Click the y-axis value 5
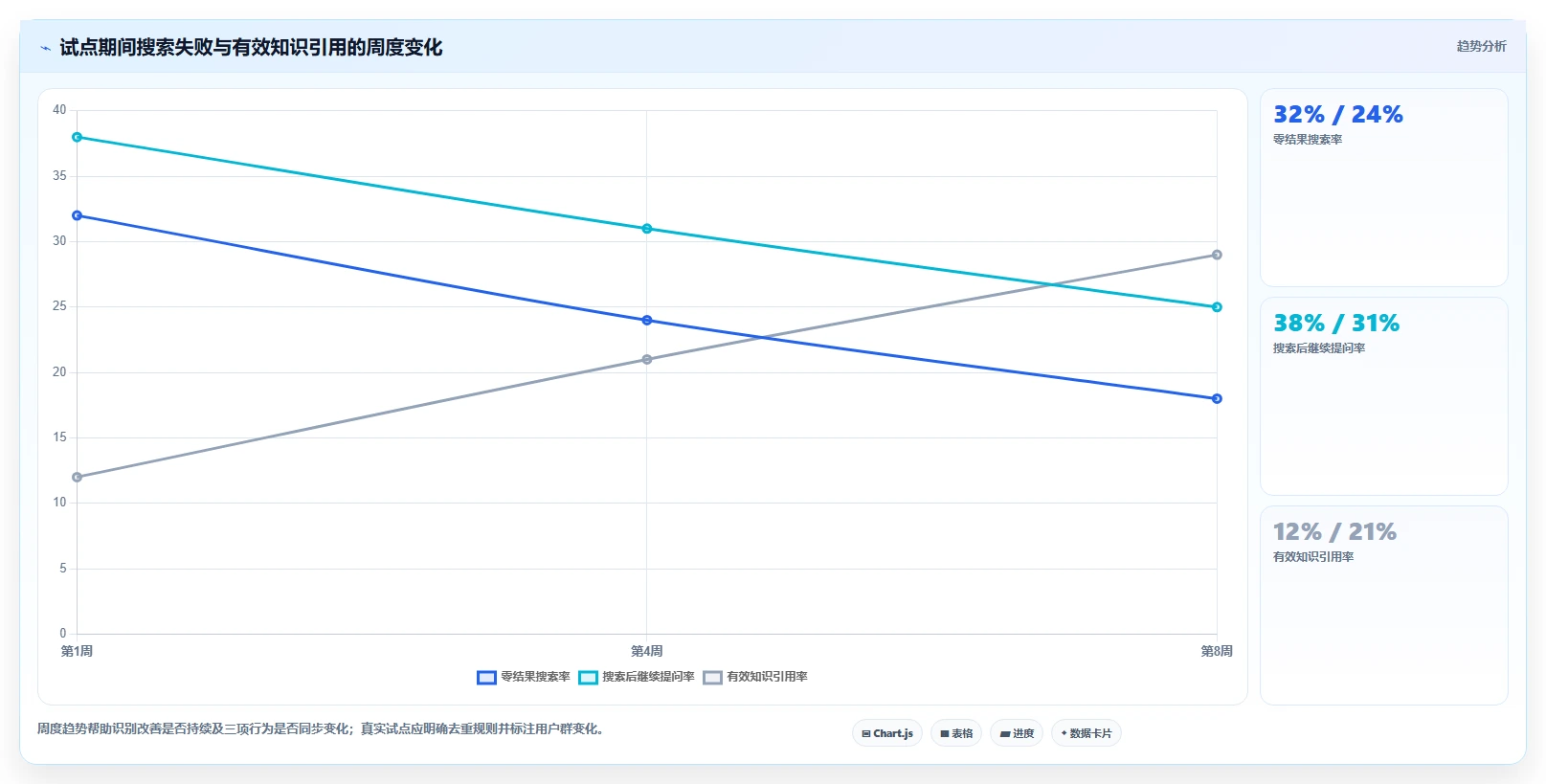The image size is (1546, 784). pyautogui.click(x=63, y=569)
